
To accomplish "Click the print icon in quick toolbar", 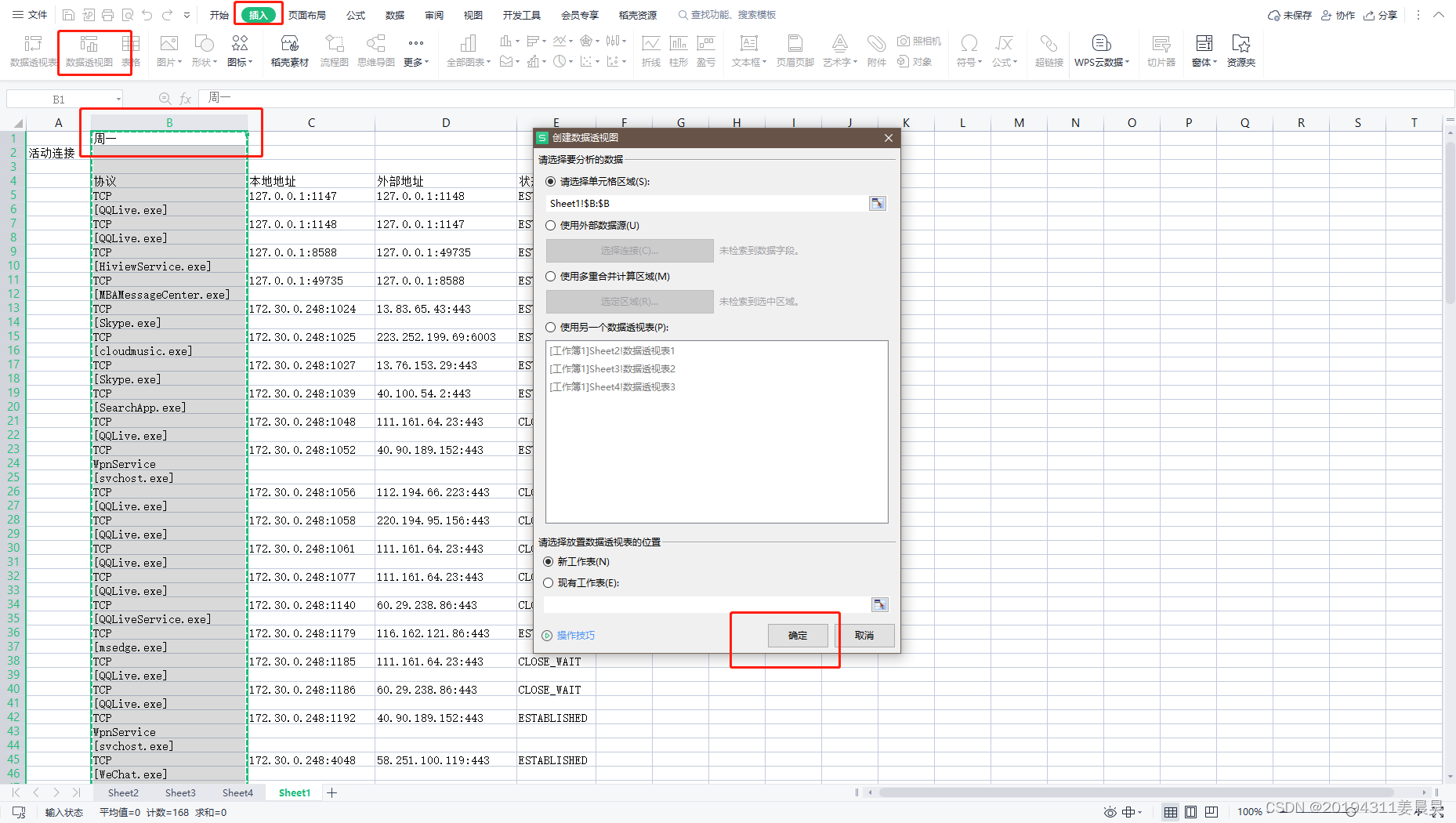I will (107, 15).
